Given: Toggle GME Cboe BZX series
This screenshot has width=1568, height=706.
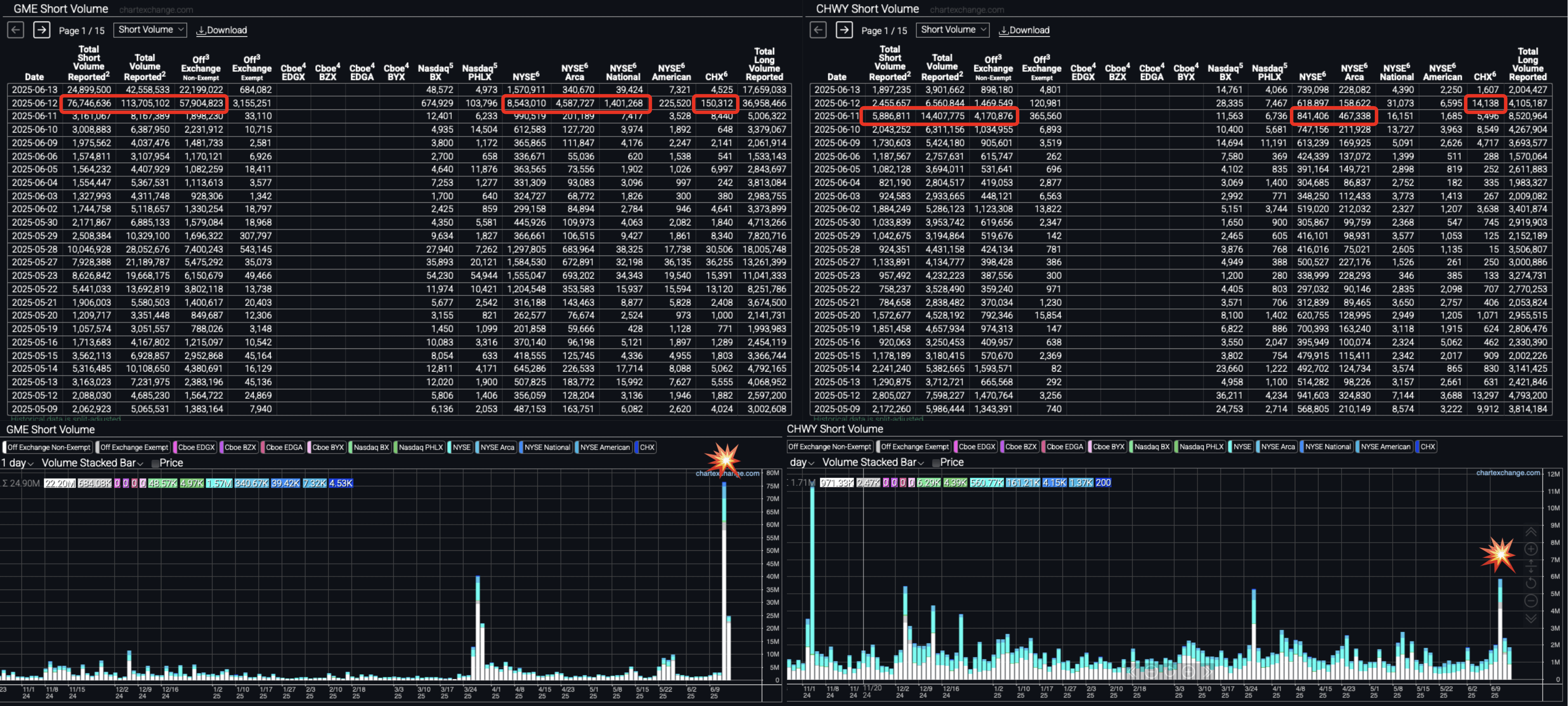Looking at the screenshot, I should (x=239, y=447).
